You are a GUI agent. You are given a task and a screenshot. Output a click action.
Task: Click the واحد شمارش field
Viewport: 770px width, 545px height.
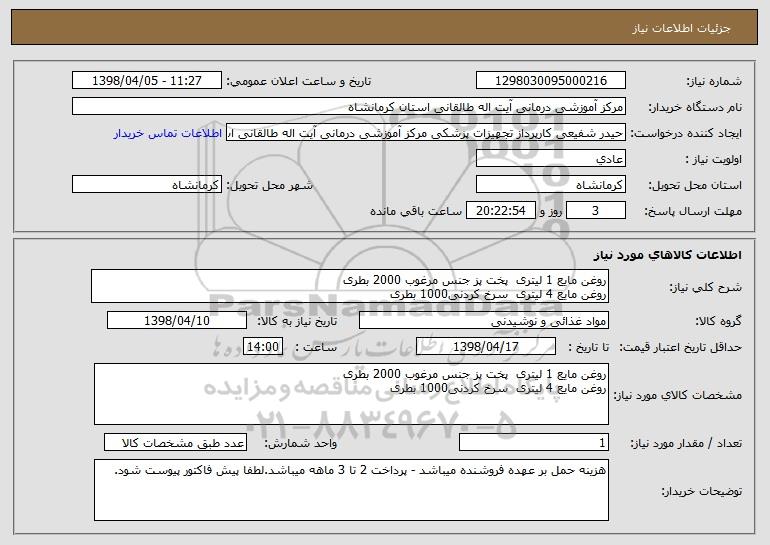coord(175,442)
